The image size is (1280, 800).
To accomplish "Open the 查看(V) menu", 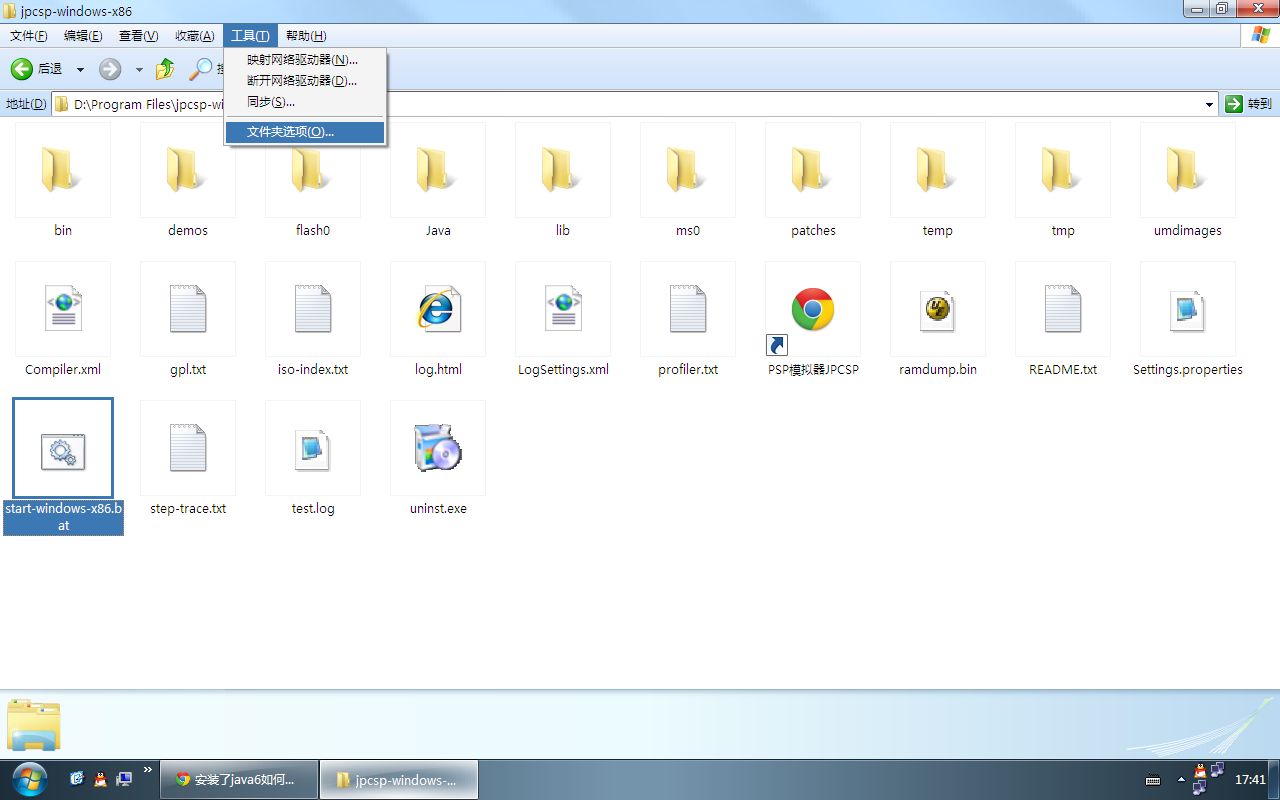I will click(138, 36).
